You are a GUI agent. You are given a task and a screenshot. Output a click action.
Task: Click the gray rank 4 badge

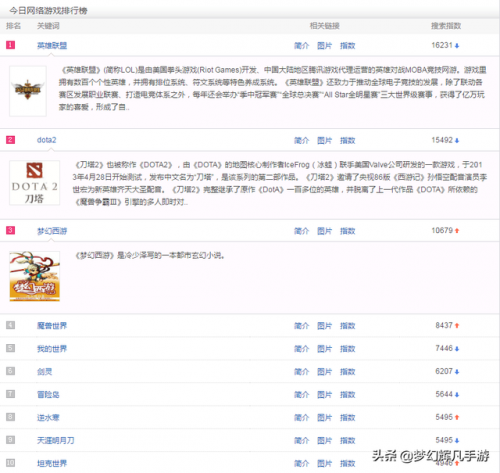click(11, 325)
